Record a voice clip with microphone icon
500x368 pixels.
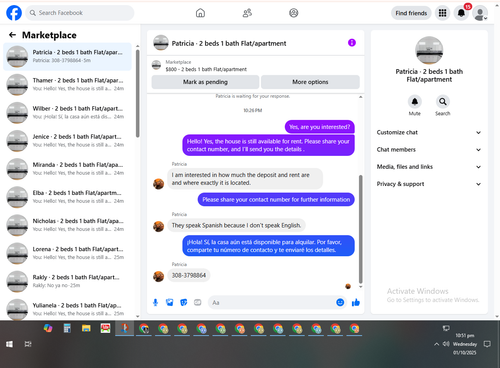tap(155, 302)
